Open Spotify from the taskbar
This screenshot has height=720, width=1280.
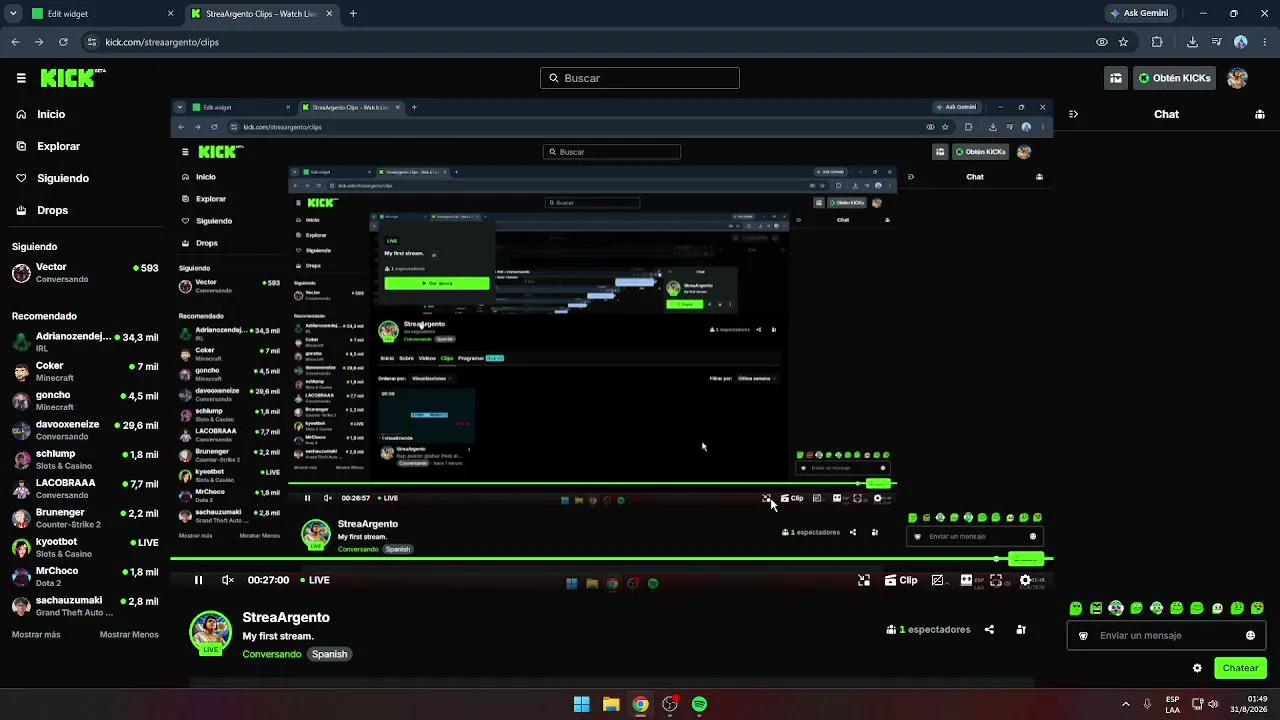(x=699, y=704)
